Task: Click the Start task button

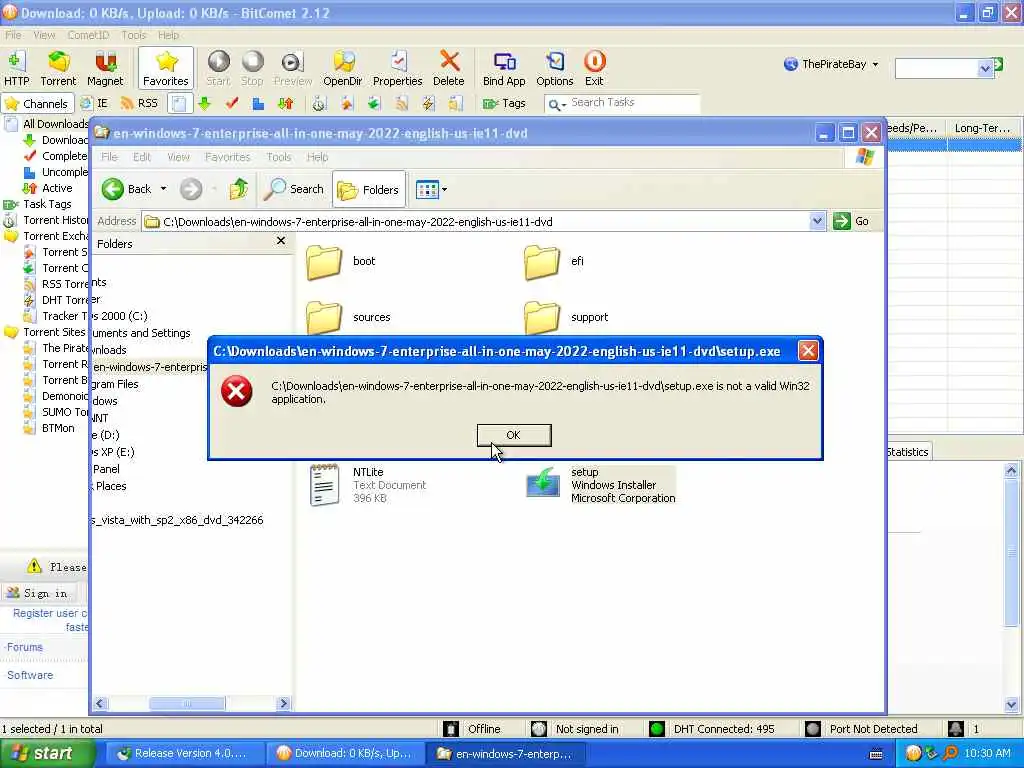Action: pyautogui.click(x=218, y=69)
